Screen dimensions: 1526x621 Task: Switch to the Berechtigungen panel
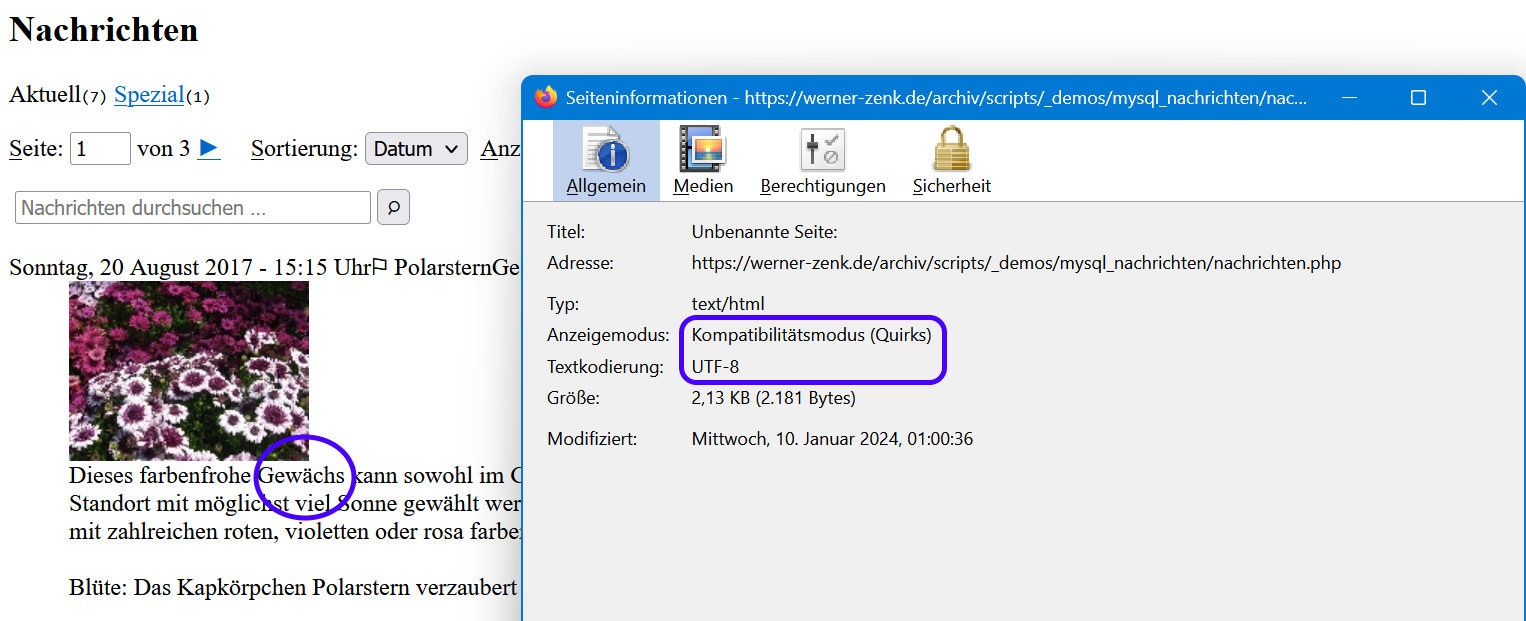(x=822, y=161)
